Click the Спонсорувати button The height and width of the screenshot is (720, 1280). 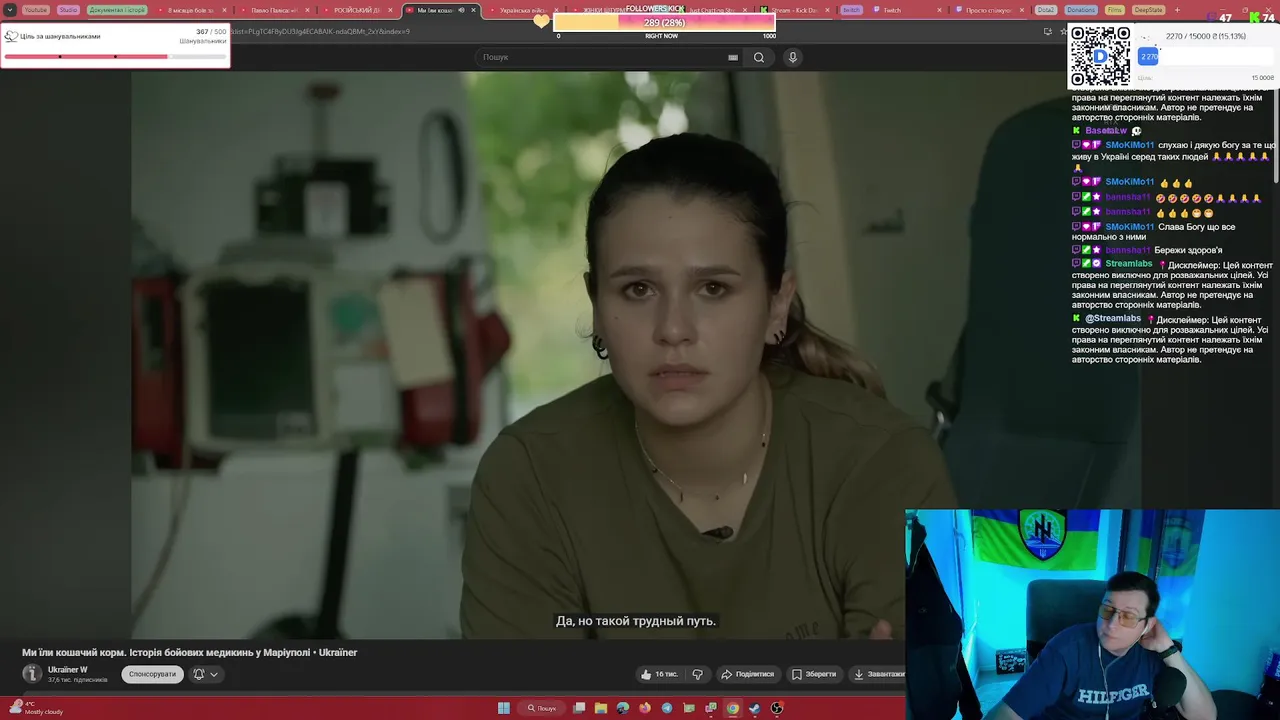click(x=152, y=674)
